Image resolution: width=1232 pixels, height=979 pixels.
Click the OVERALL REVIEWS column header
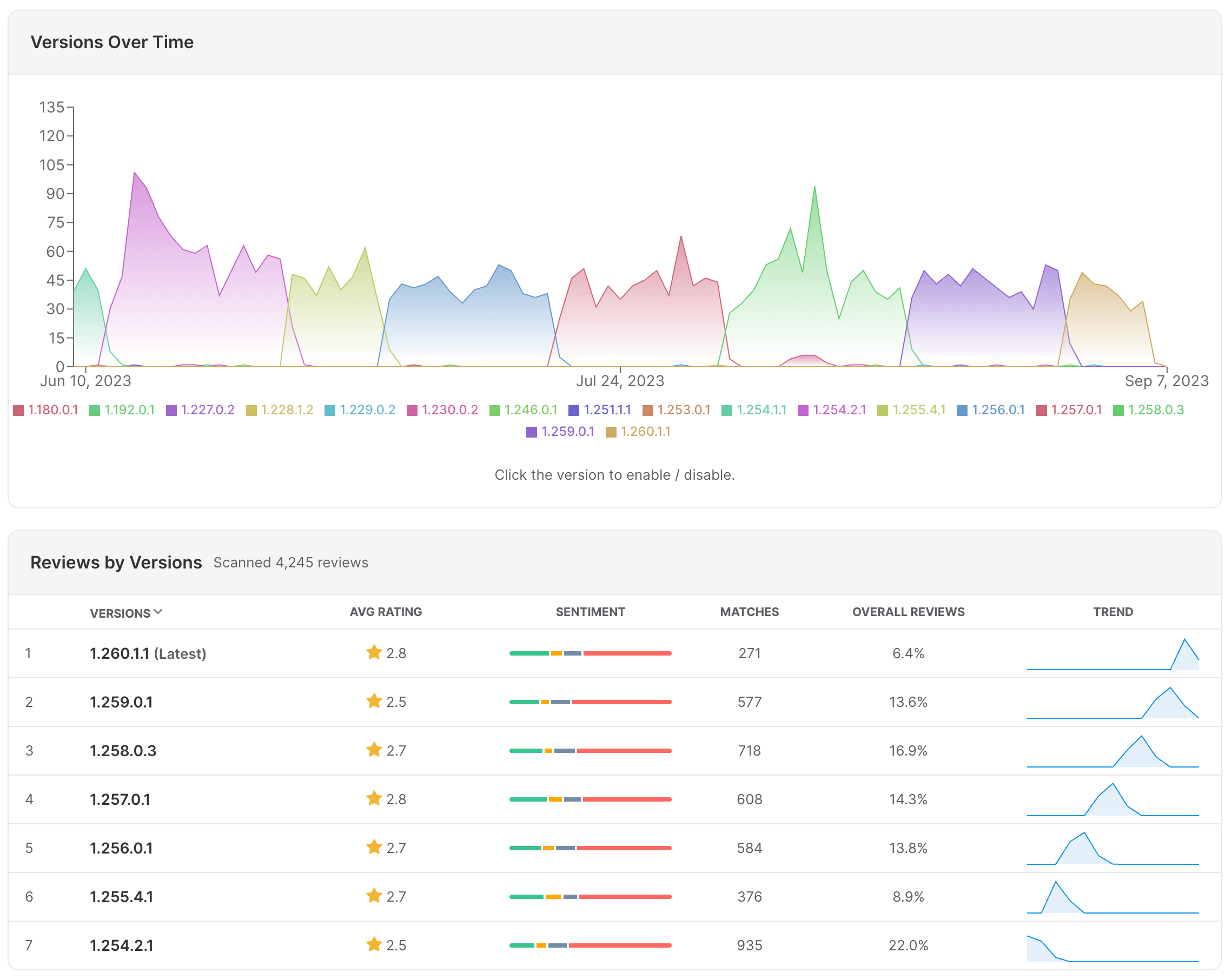point(908,612)
